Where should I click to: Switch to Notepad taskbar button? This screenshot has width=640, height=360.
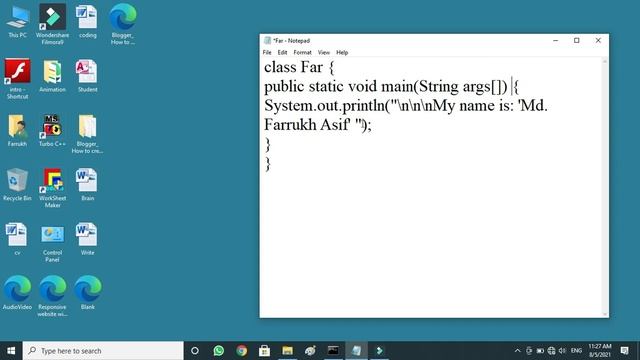click(356, 351)
